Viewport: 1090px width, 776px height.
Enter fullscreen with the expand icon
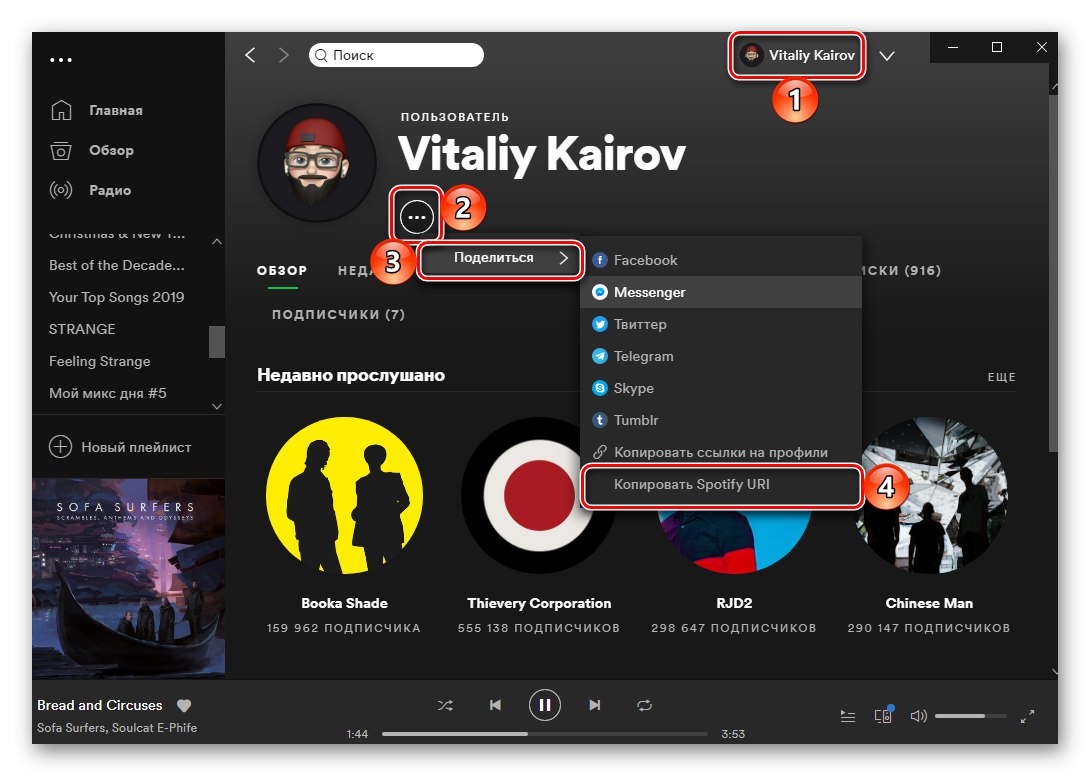[1028, 716]
